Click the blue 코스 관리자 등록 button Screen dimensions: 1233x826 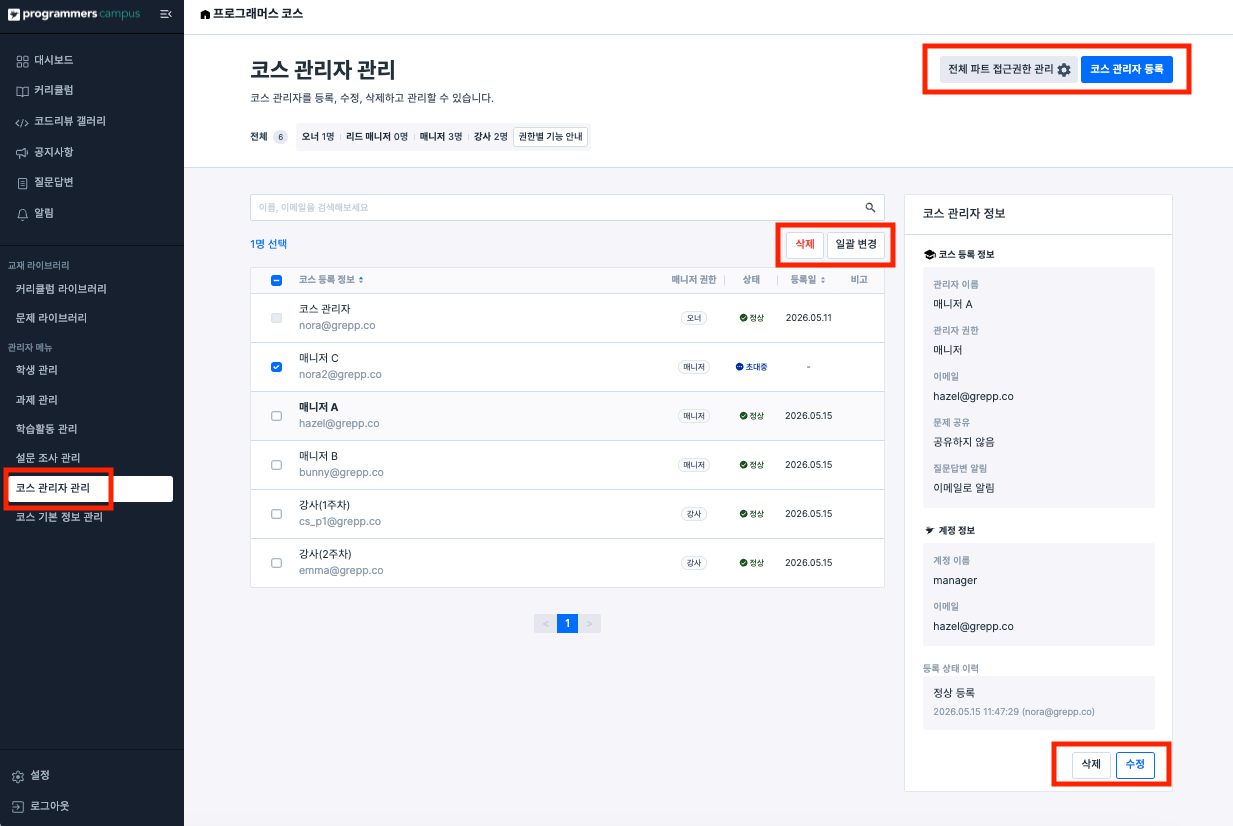point(1126,69)
